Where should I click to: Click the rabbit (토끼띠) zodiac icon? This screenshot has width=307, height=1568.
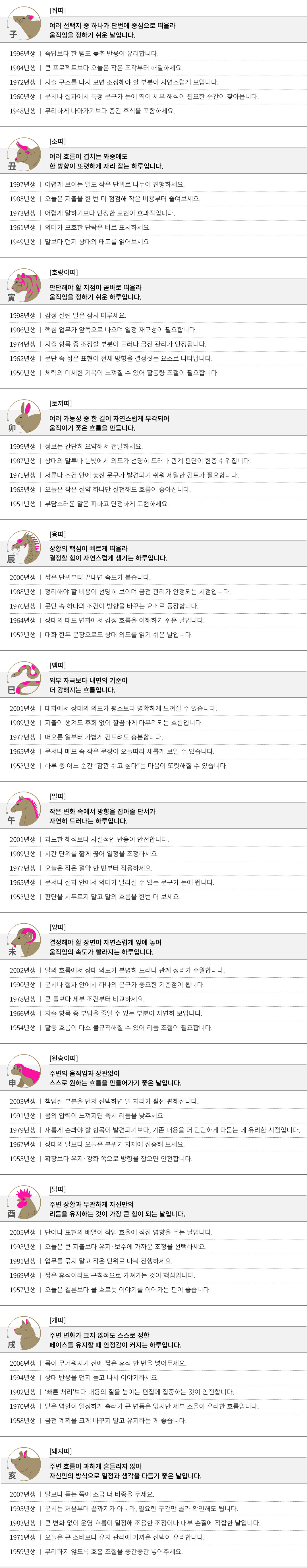pyautogui.click(x=24, y=417)
